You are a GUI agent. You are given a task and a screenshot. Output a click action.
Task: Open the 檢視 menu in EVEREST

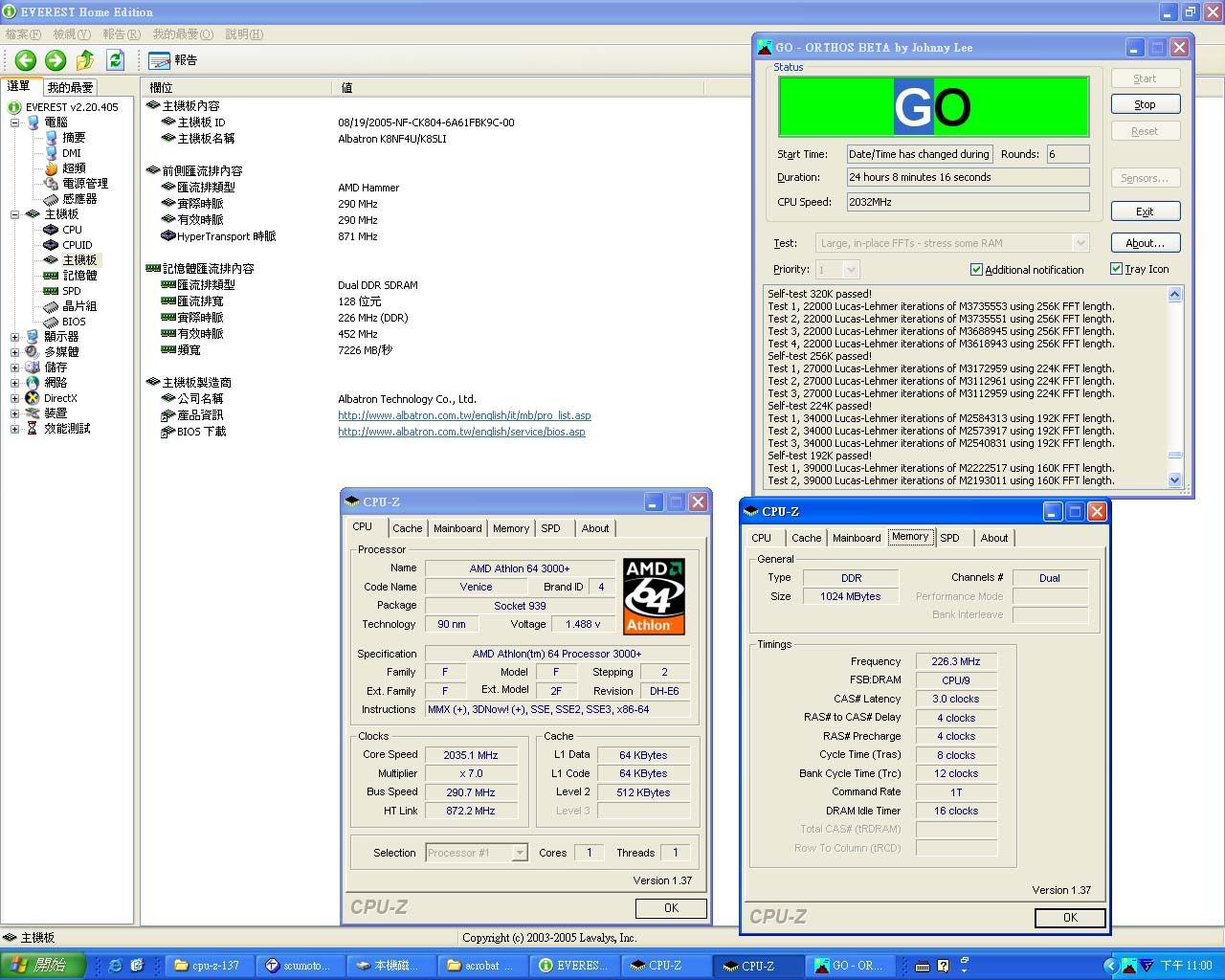(x=71, y=34)
